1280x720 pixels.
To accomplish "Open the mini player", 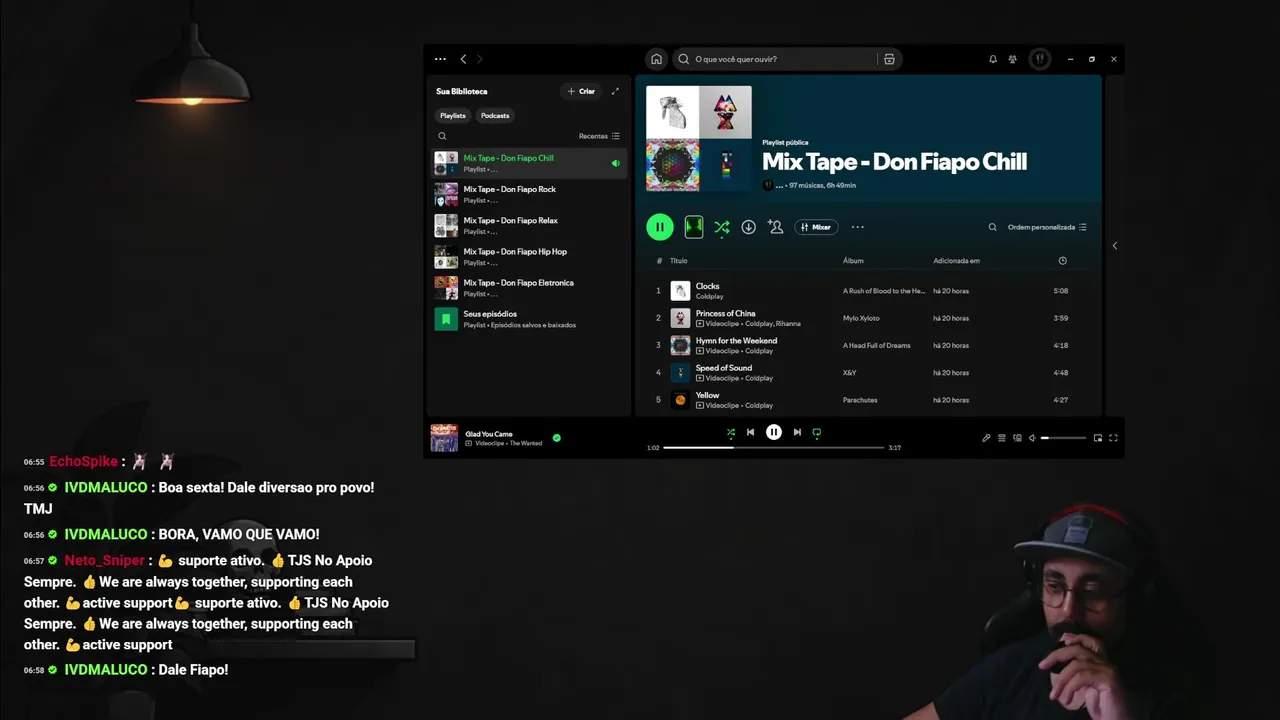I will tap(1098, 438).
